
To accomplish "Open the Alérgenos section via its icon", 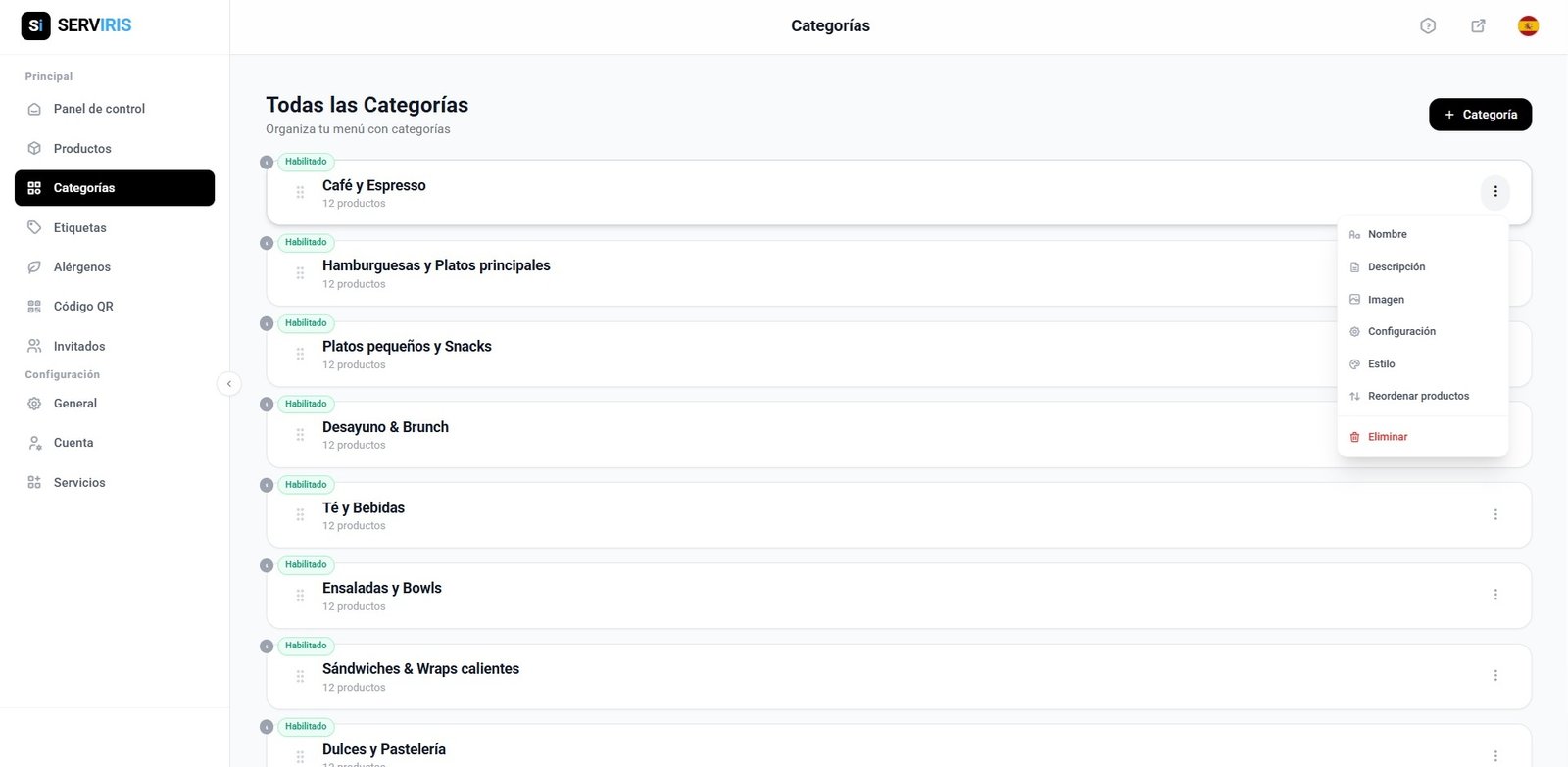I will coord(34,266).
